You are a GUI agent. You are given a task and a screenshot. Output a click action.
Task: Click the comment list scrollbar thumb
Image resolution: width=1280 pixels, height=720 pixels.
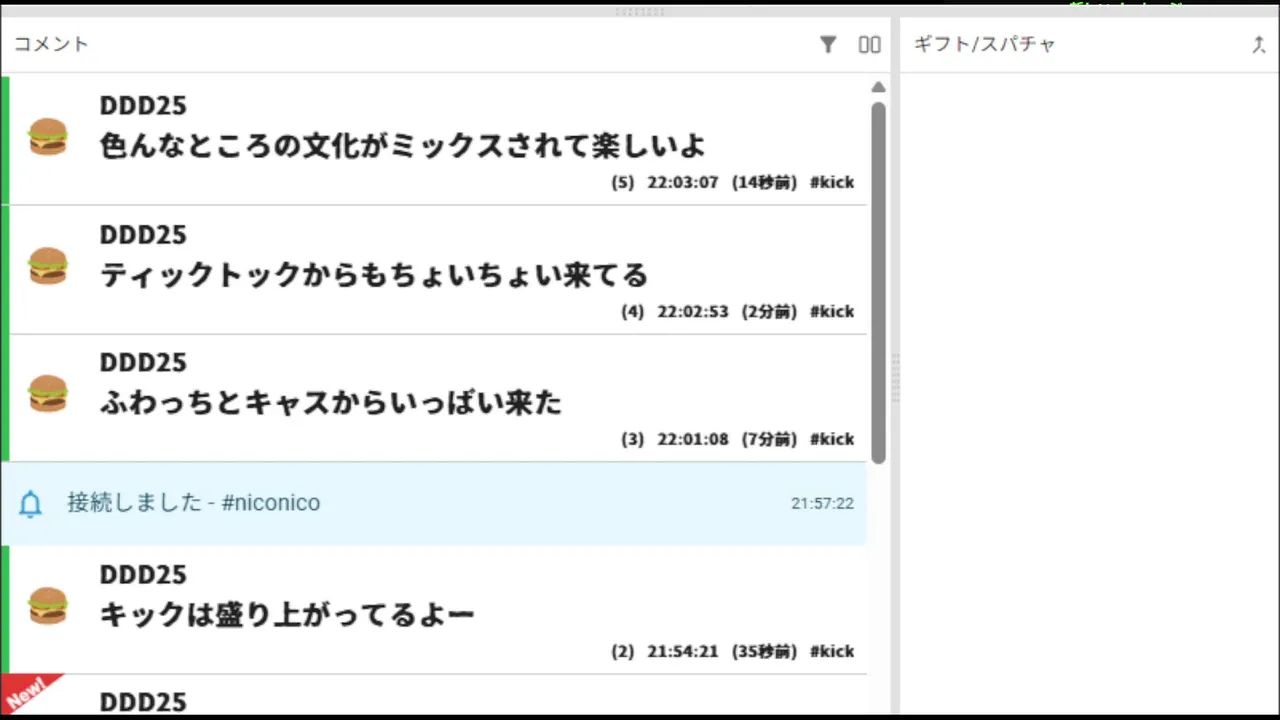(x=878, y=283)
